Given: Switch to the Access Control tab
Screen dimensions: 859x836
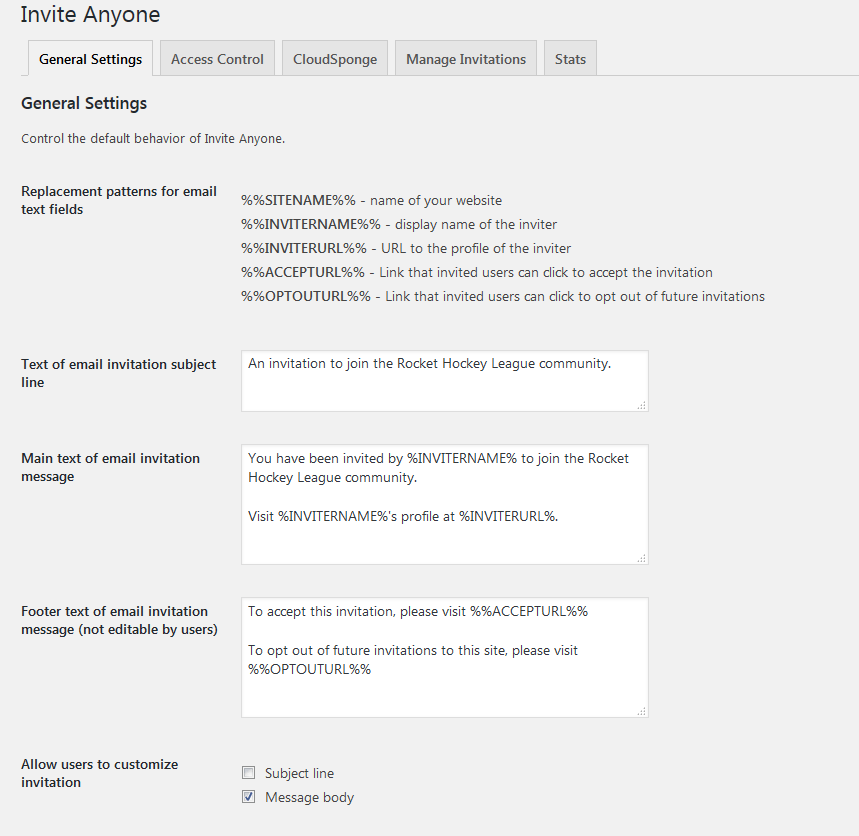Looking at the screenshot, I should click(x=217, y=59).
